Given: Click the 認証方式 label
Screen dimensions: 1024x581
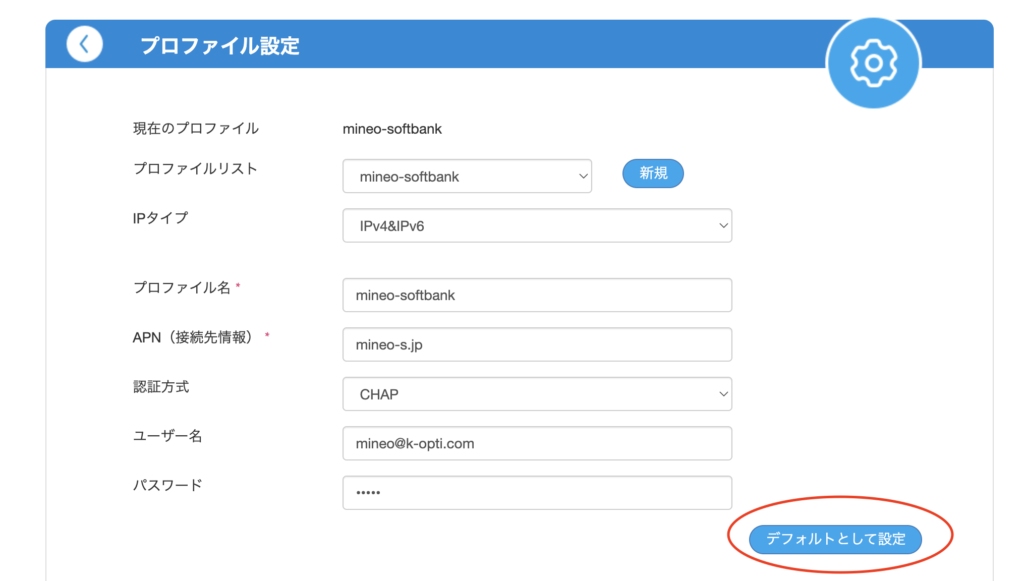Looking at the screenshot, I should pyautogui.click(x=161, y=387).
